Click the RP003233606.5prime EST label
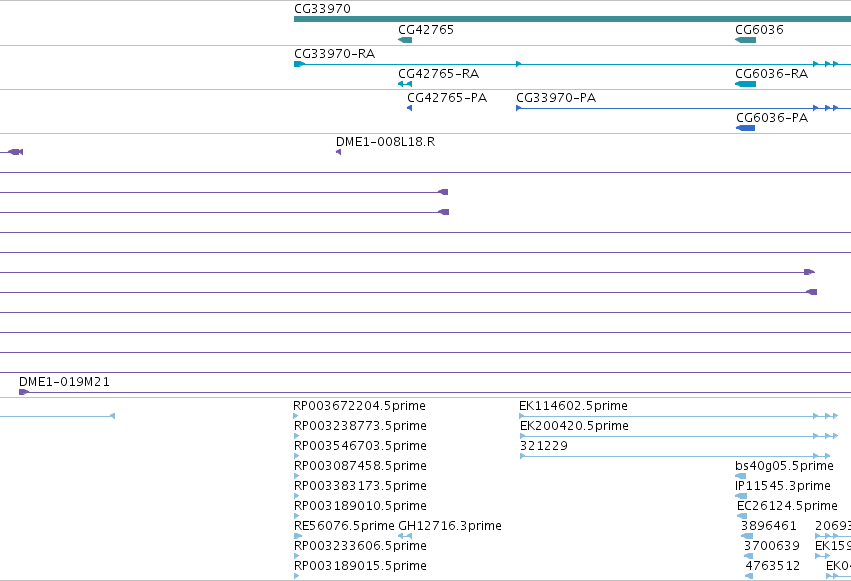The image size is (851, 581). [360, 546]
